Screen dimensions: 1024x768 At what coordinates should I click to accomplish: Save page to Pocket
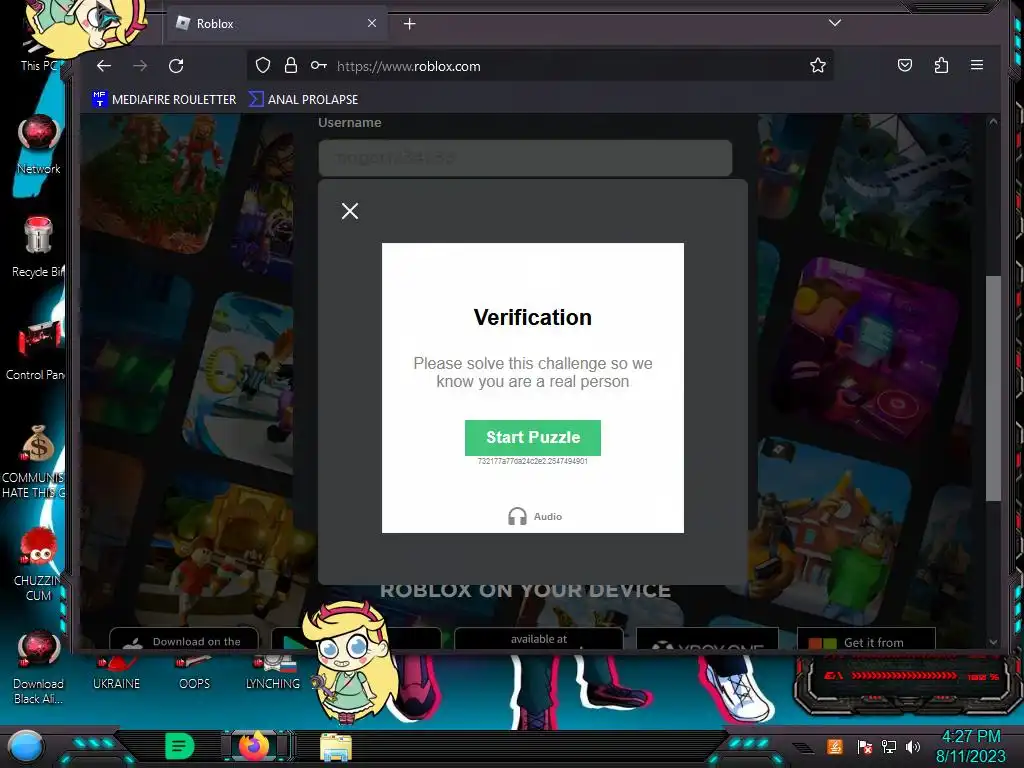point(904,65)
